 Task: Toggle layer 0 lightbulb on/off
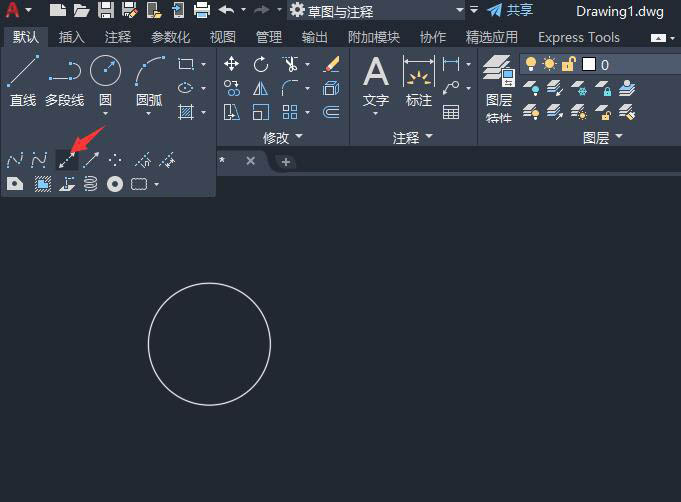[530, 64]
